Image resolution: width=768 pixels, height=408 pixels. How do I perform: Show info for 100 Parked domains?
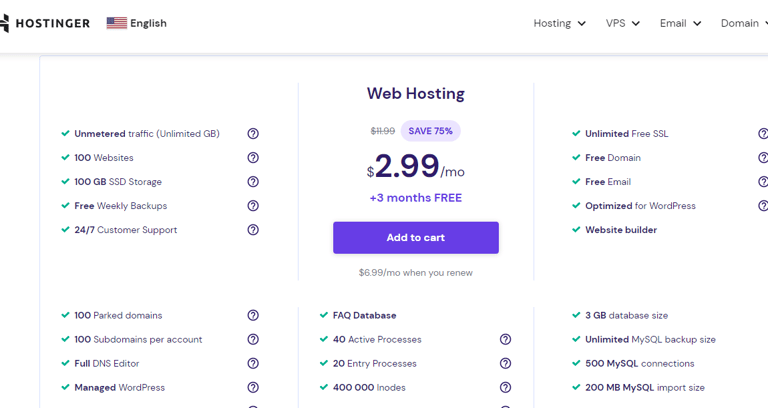pos(253,316)
